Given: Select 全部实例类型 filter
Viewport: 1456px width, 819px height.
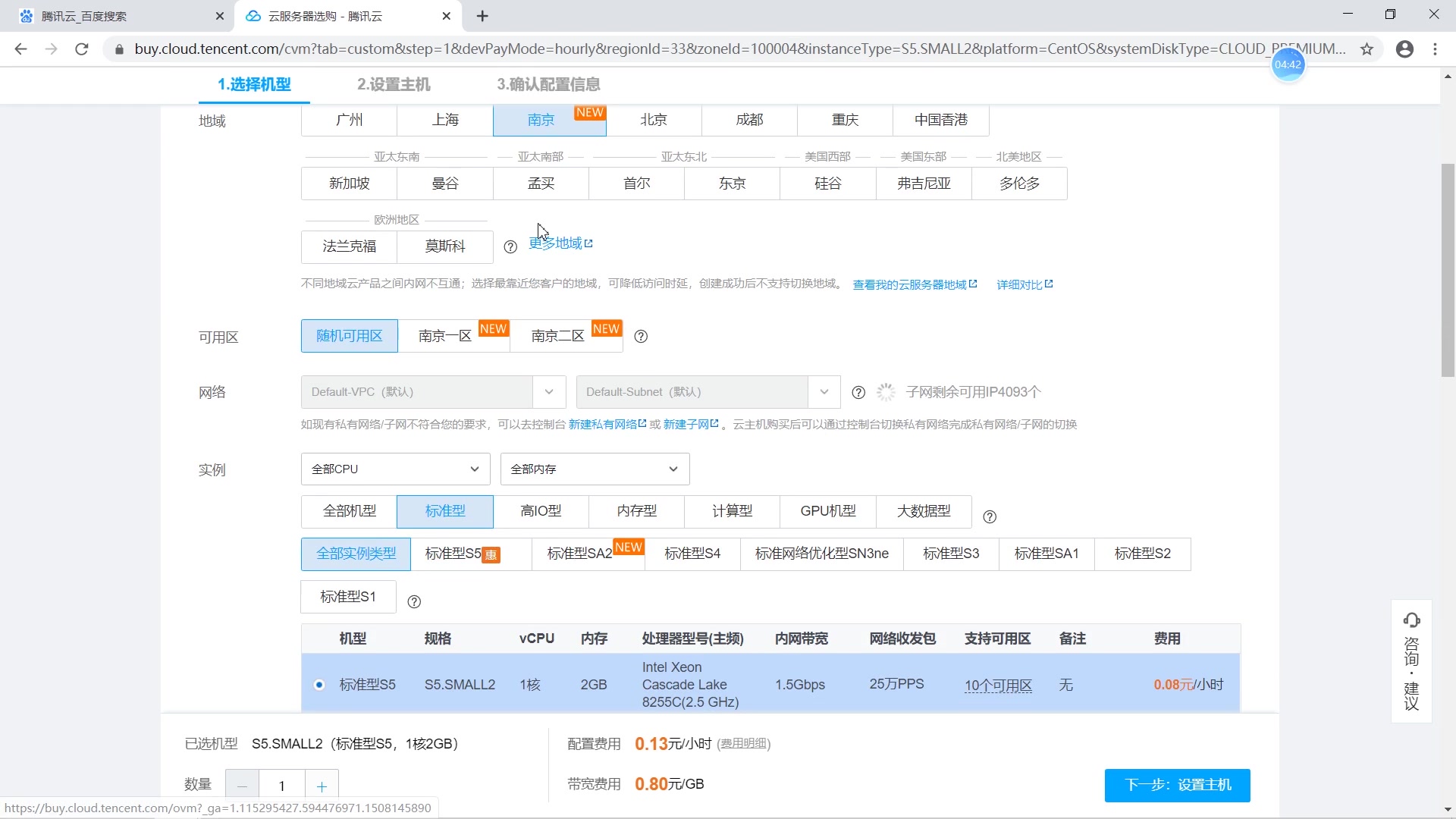Looking at the screenshot, I should pos(356,554).
